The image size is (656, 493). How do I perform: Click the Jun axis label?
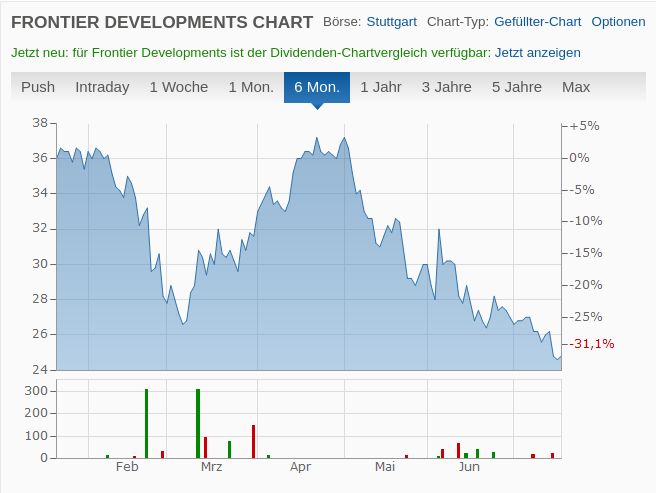point(469,467)
